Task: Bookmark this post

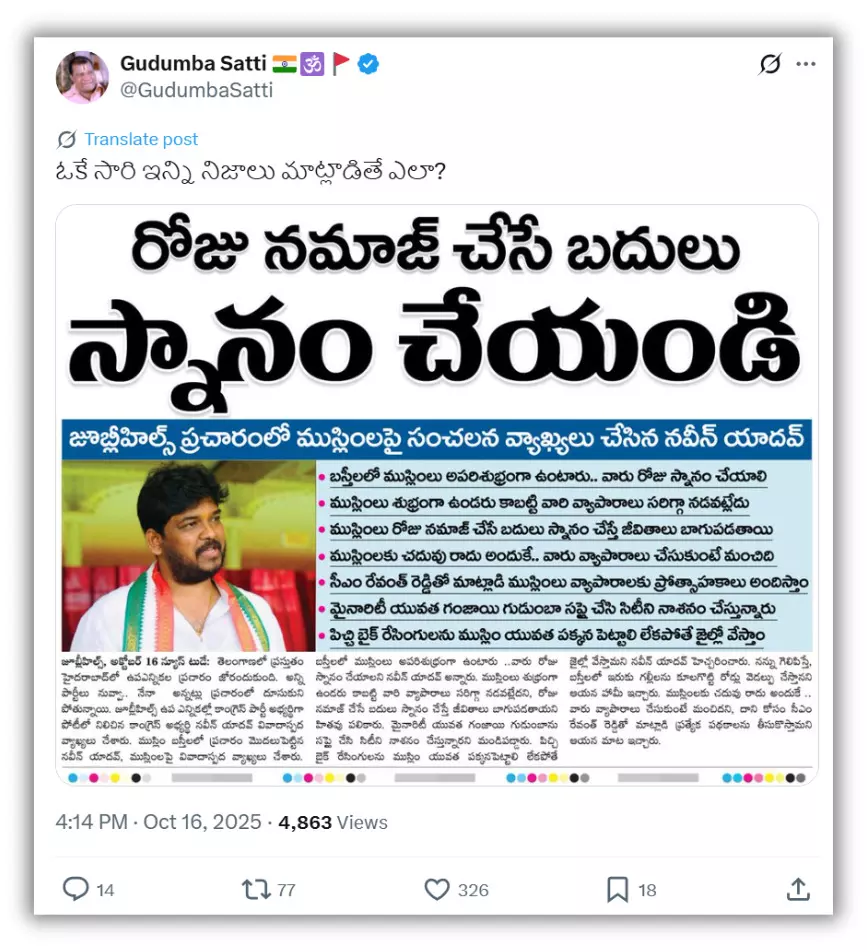Action: click(617, 889)
